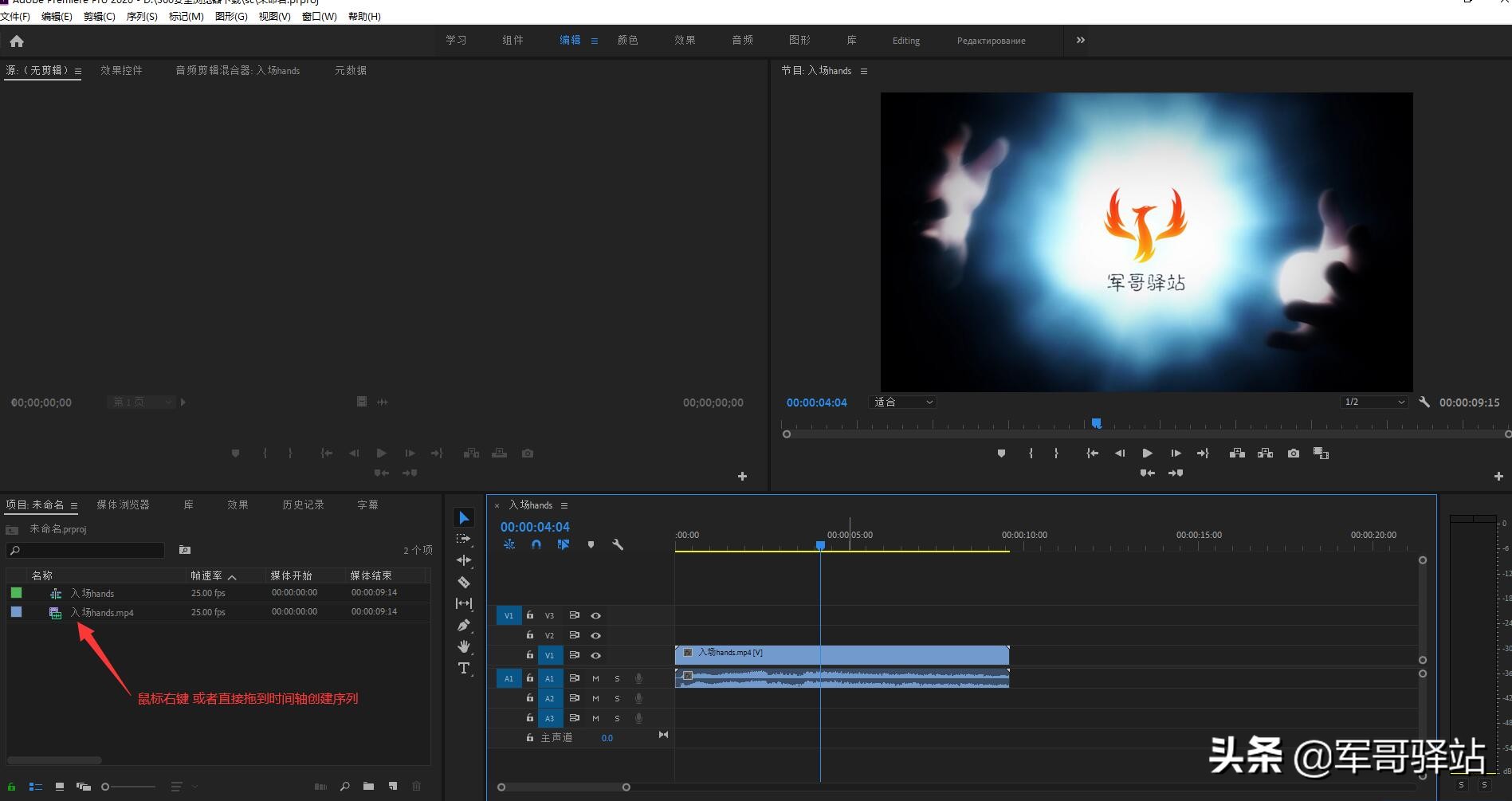
Task: Toggle snap magnet in timeline
Action: 536,544
